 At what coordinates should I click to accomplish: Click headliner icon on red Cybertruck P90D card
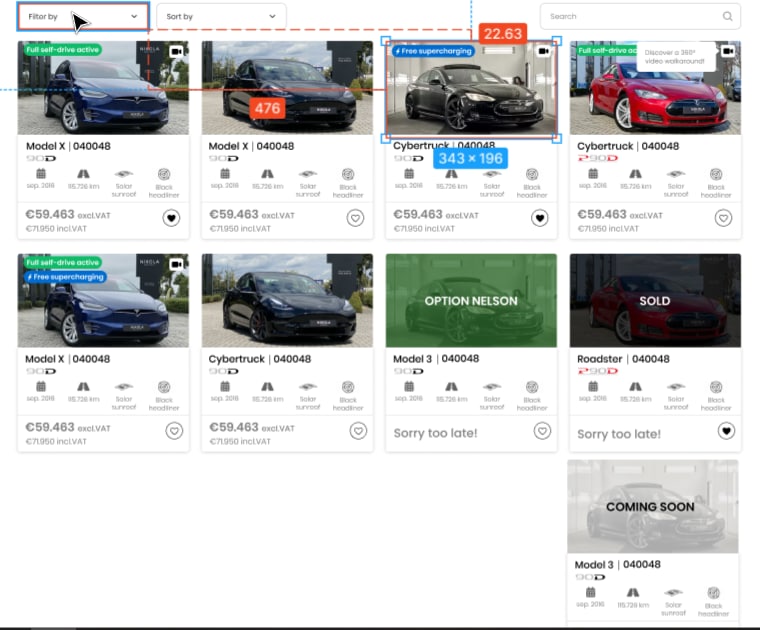(x=716, y=174)
